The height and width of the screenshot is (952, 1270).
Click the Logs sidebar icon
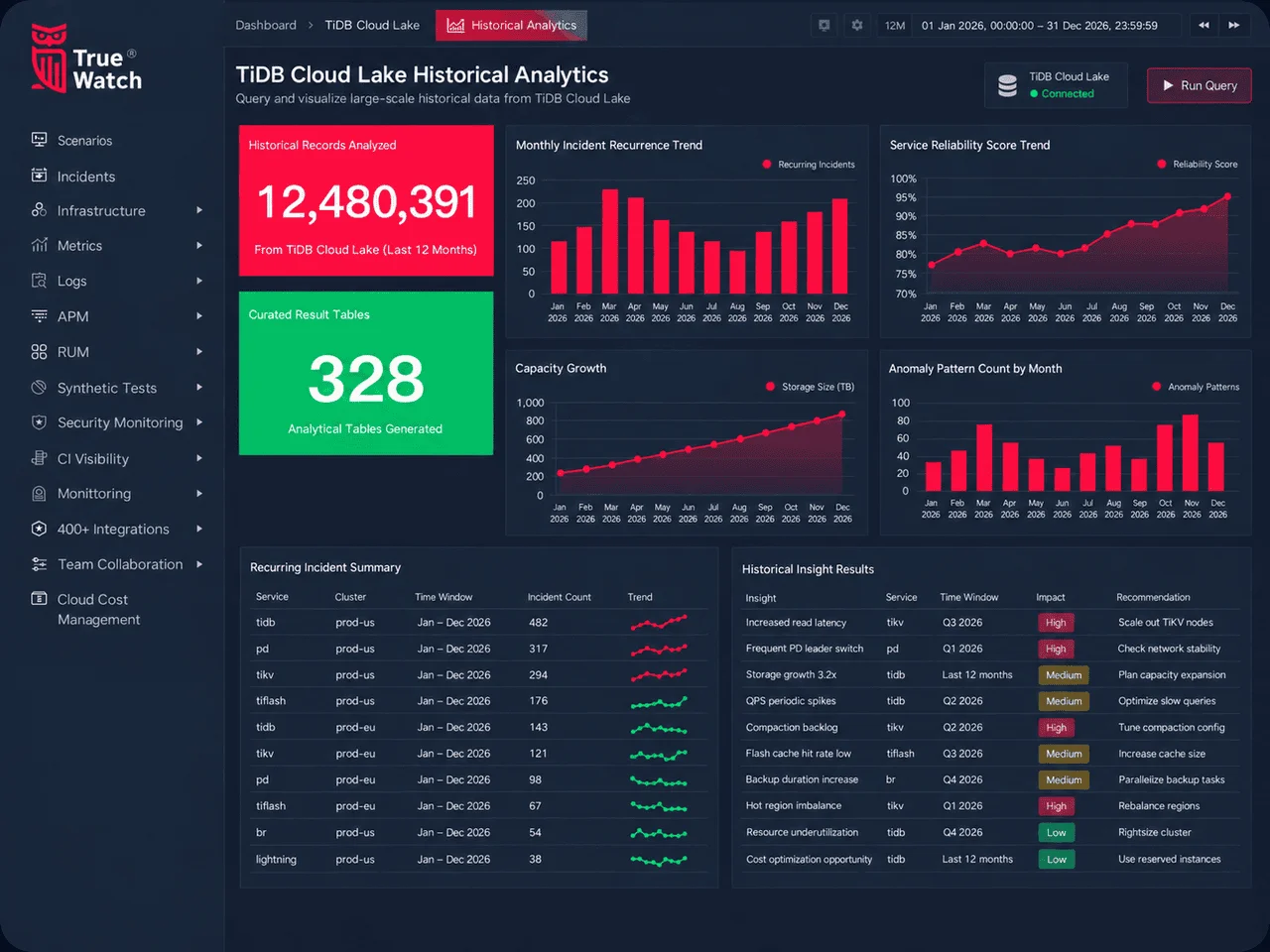tap(40, 281)
